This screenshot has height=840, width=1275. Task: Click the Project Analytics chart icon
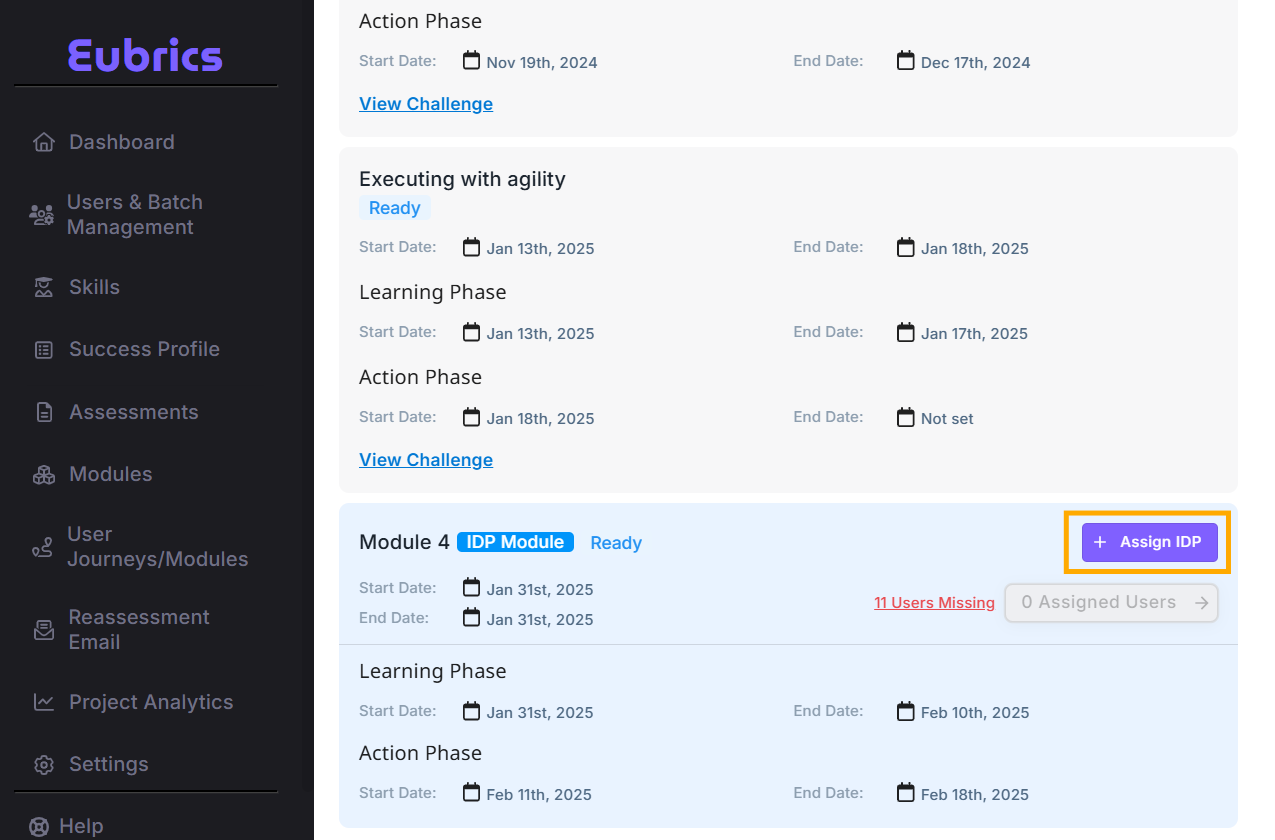coord(43,702)
